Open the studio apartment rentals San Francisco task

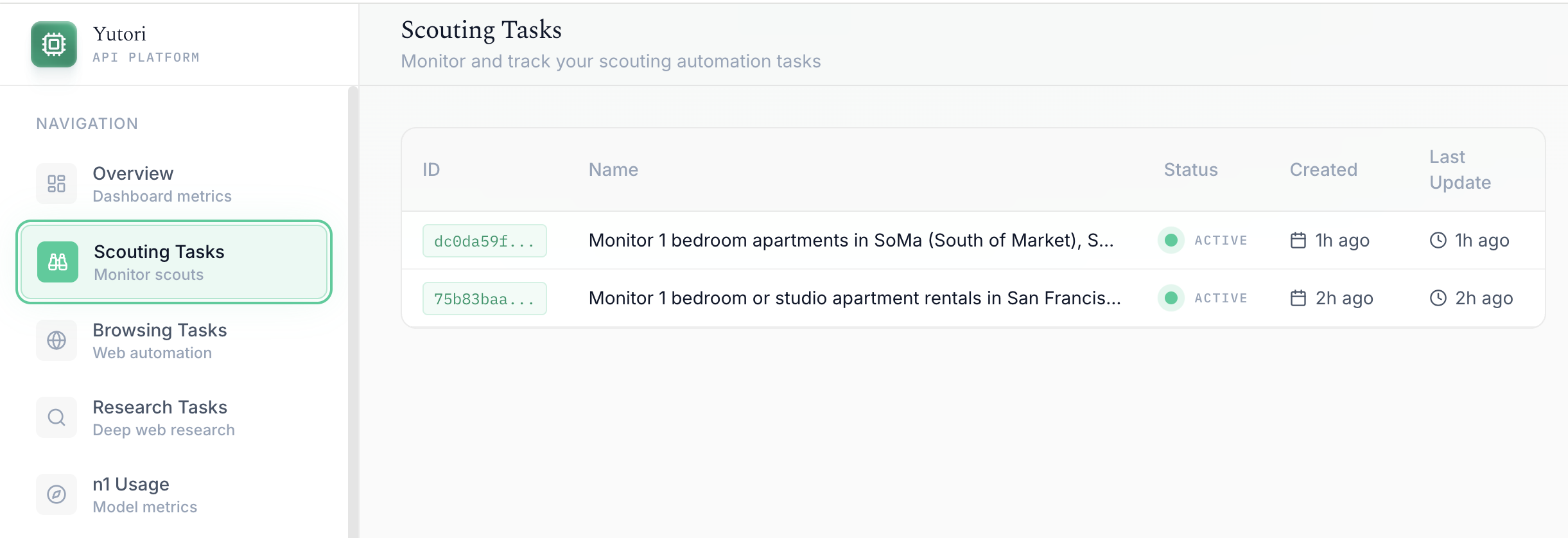pos(854,298)
